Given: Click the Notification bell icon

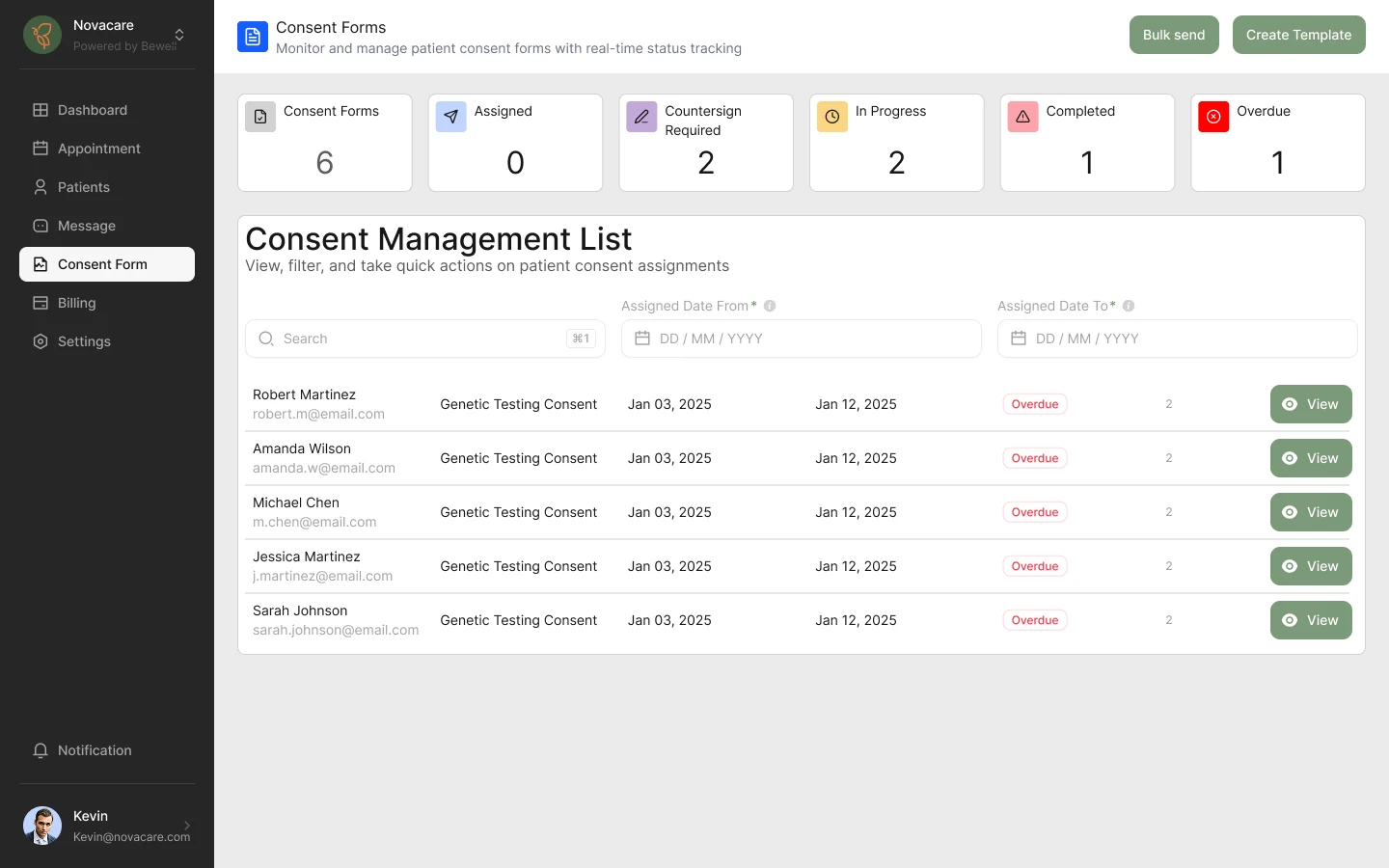Looking at the screenshot, I should coord(41,750).
